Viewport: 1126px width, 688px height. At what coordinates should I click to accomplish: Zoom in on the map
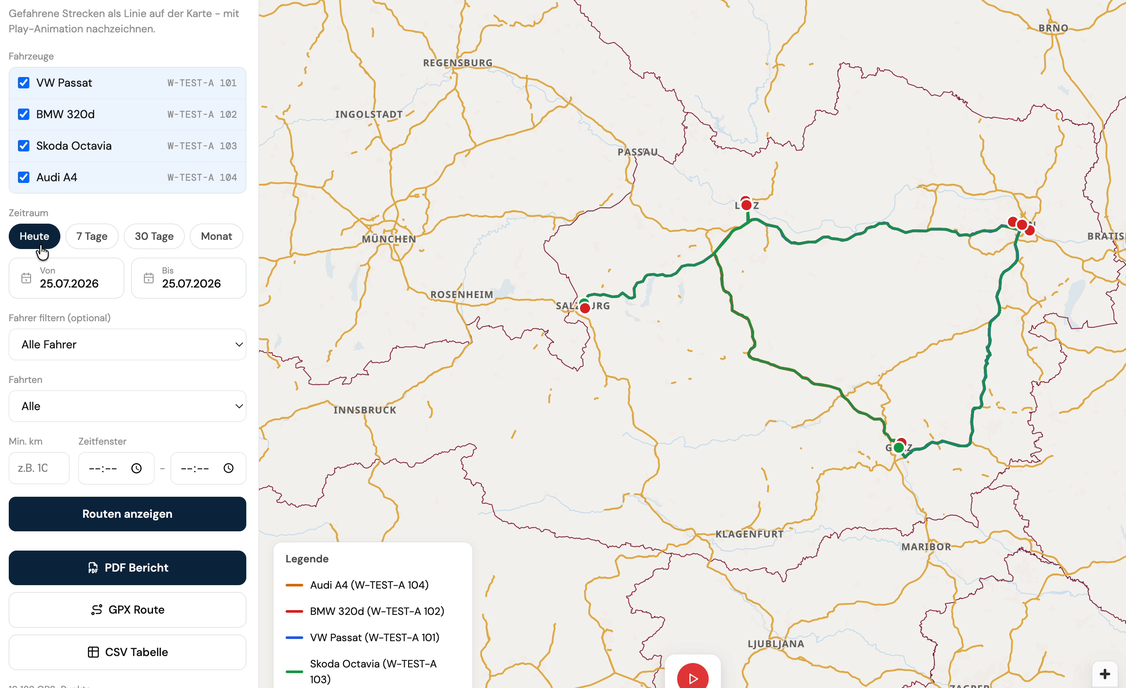pyautogui.click(x=1104, y=674)
